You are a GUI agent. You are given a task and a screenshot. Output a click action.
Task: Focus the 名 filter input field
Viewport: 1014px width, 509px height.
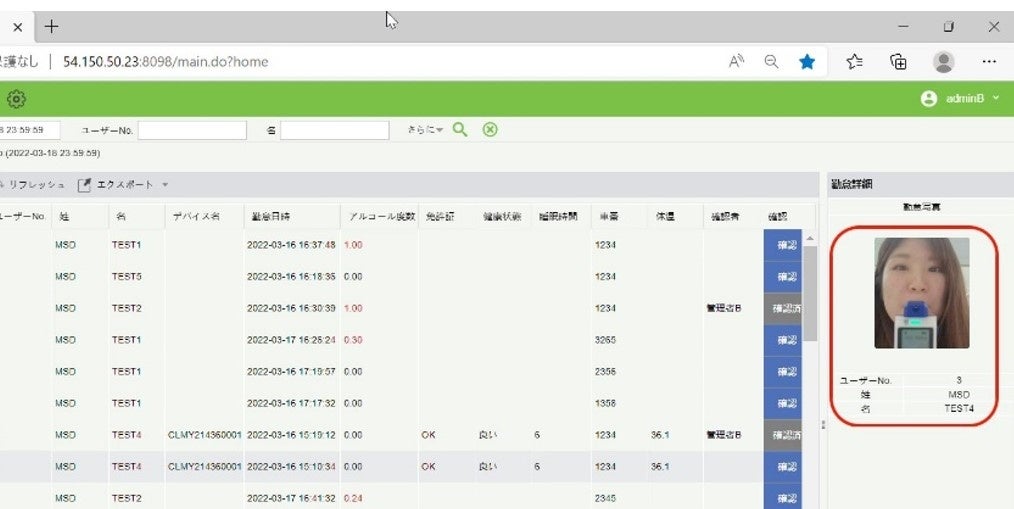point(334,130)
